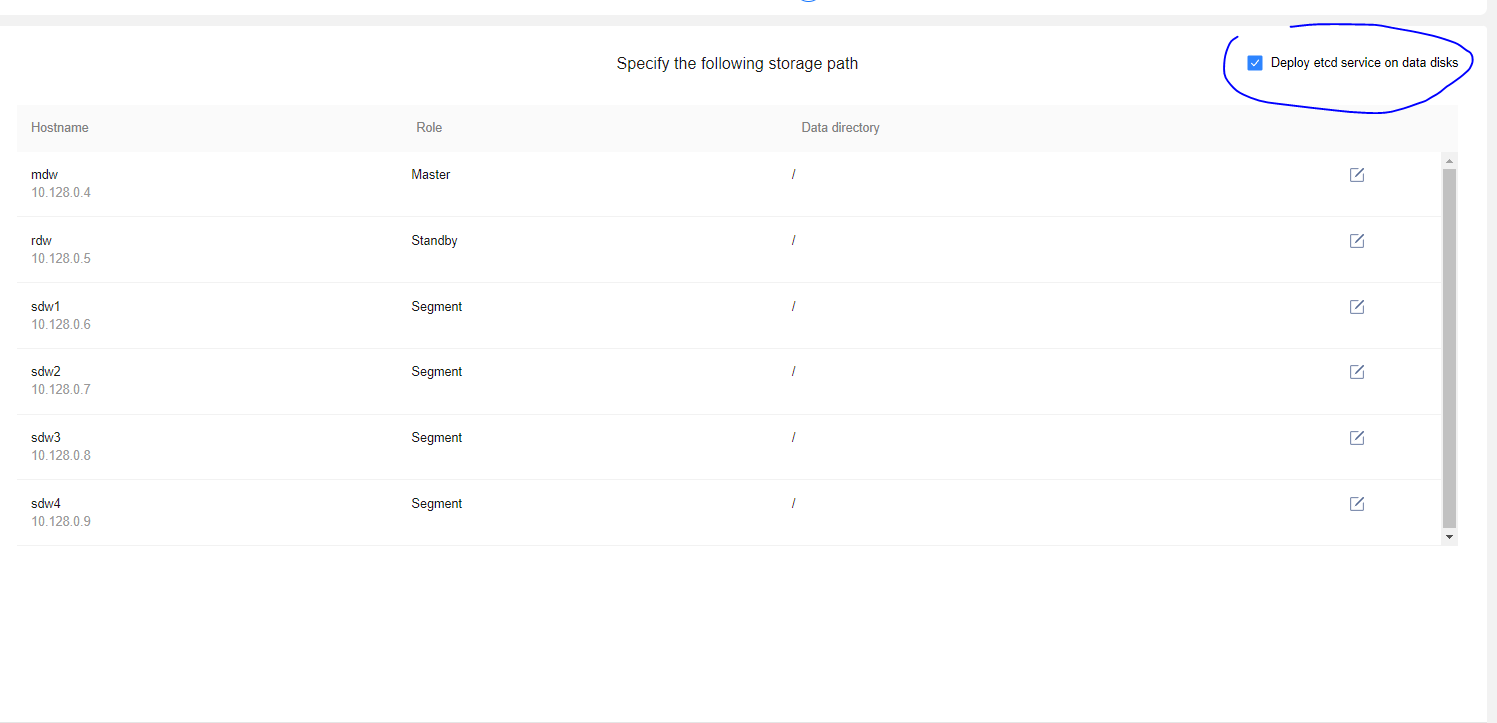Select the Master role cell

click(431, 175)
